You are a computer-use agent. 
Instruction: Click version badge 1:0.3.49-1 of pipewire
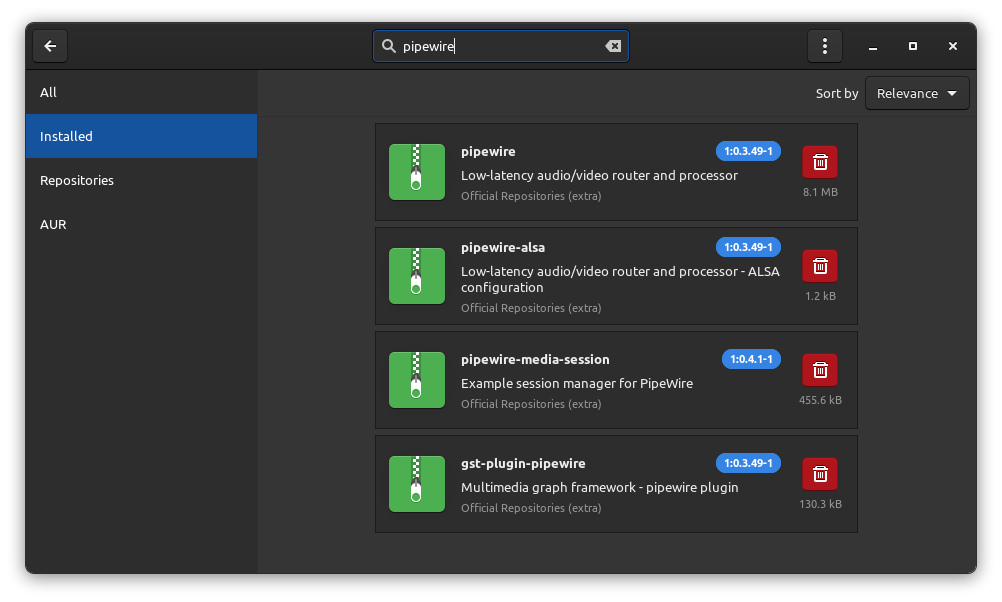coord(748,151)
